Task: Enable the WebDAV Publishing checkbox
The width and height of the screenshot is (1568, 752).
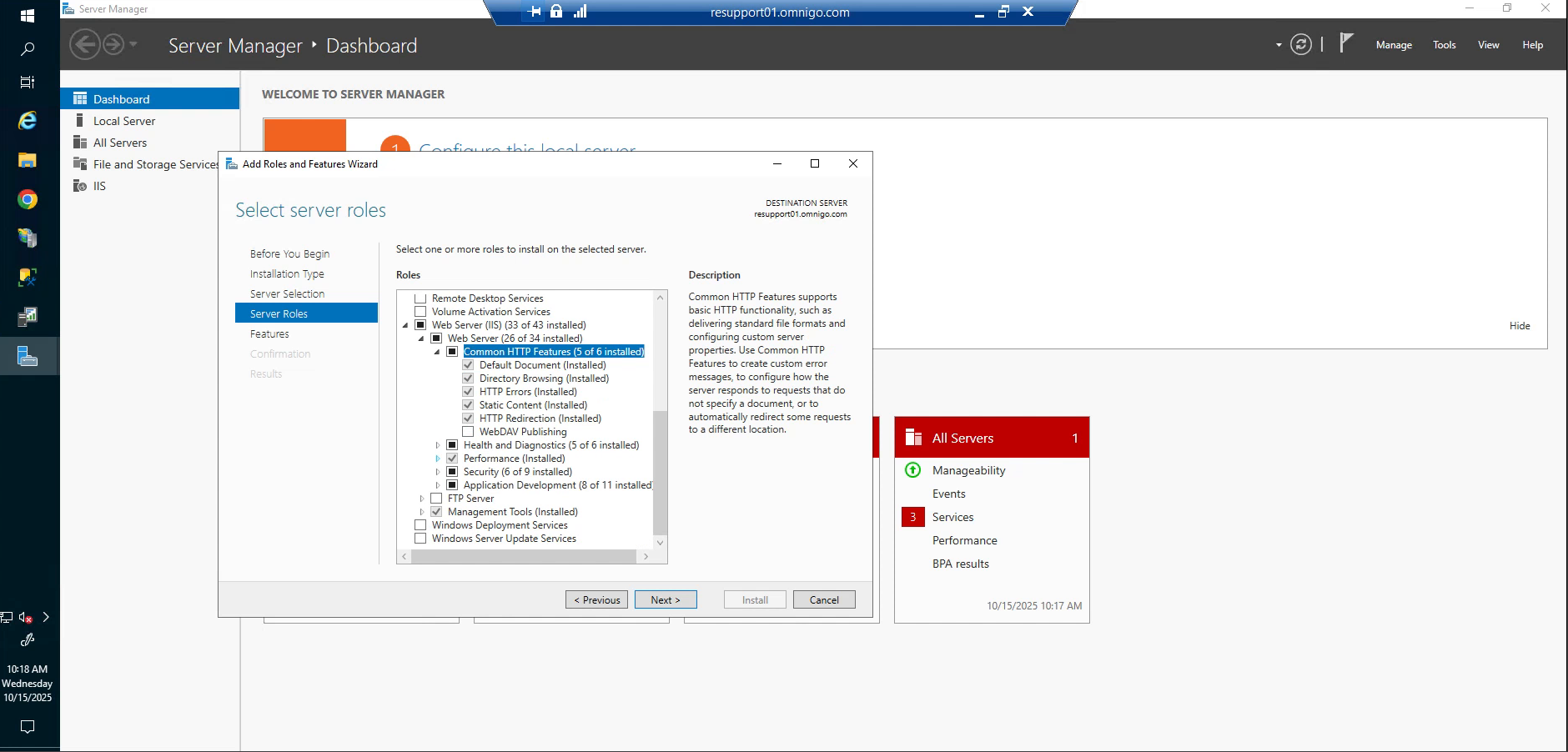Action: tap(468, 431)
